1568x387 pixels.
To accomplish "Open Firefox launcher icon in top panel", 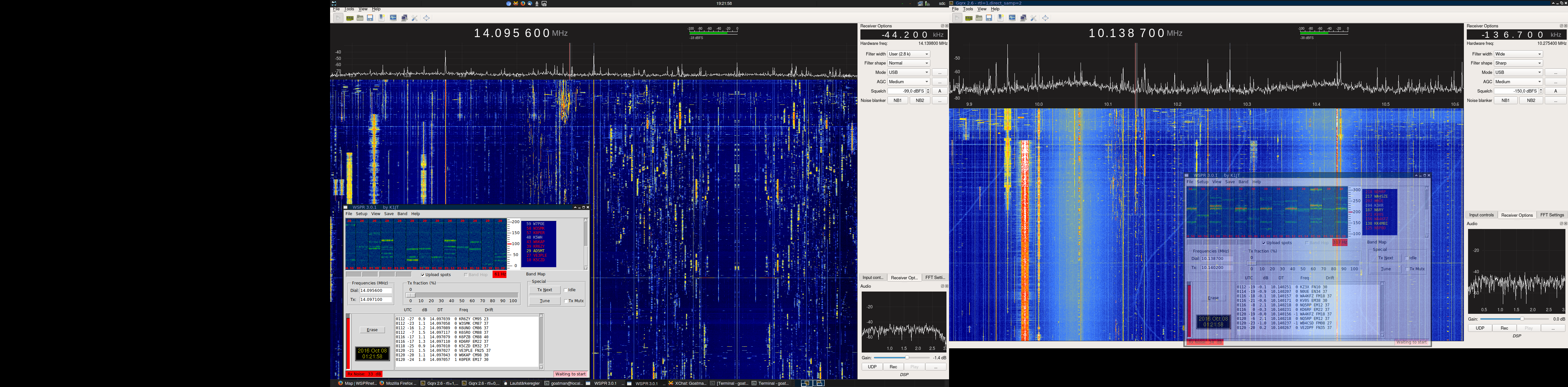I will pyautogui.click(x=523, y=4).
